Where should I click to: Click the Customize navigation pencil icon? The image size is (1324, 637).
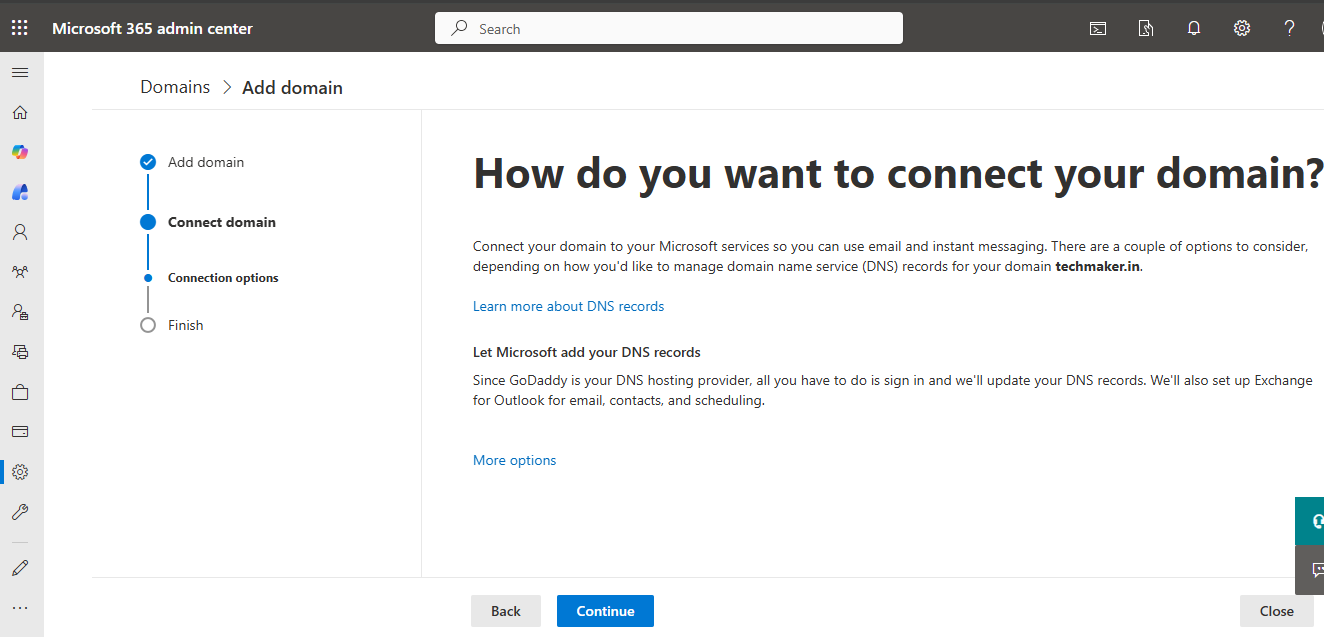point(20,568)
